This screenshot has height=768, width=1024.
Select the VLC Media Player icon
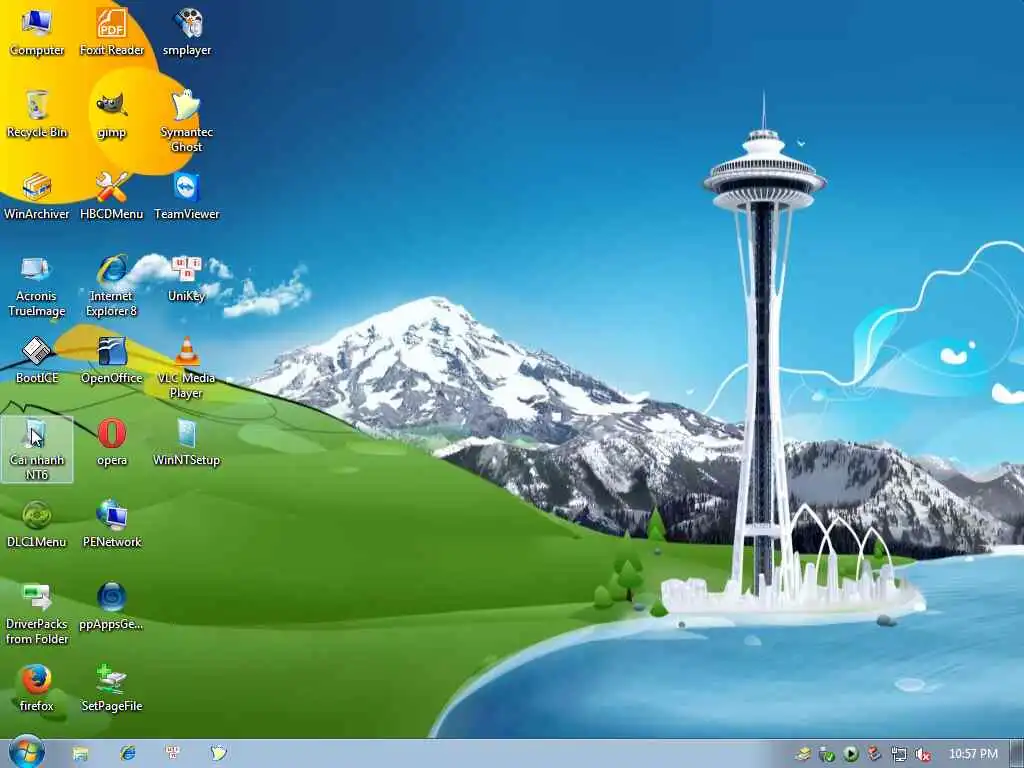187,368
